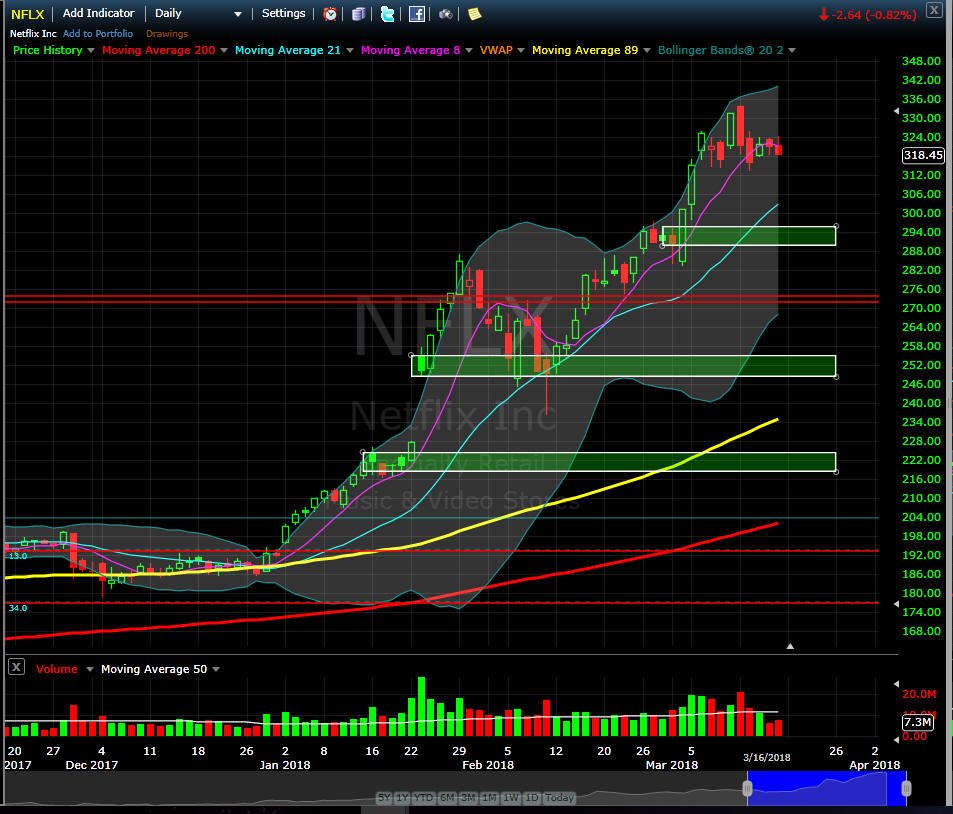Select the 1Y time range button
Screen dimensions: 953x814
click(x=402, y=797)
